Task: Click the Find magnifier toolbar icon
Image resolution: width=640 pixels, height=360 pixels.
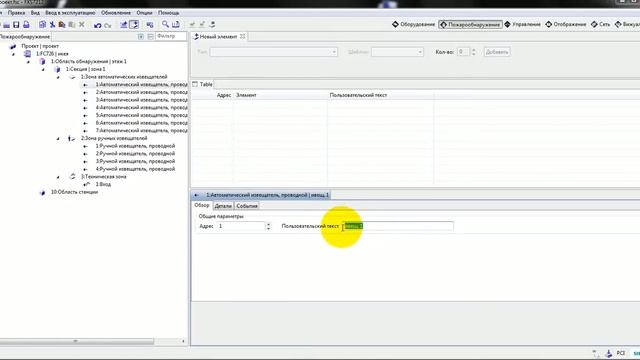Action: click(x=165, y=24)
